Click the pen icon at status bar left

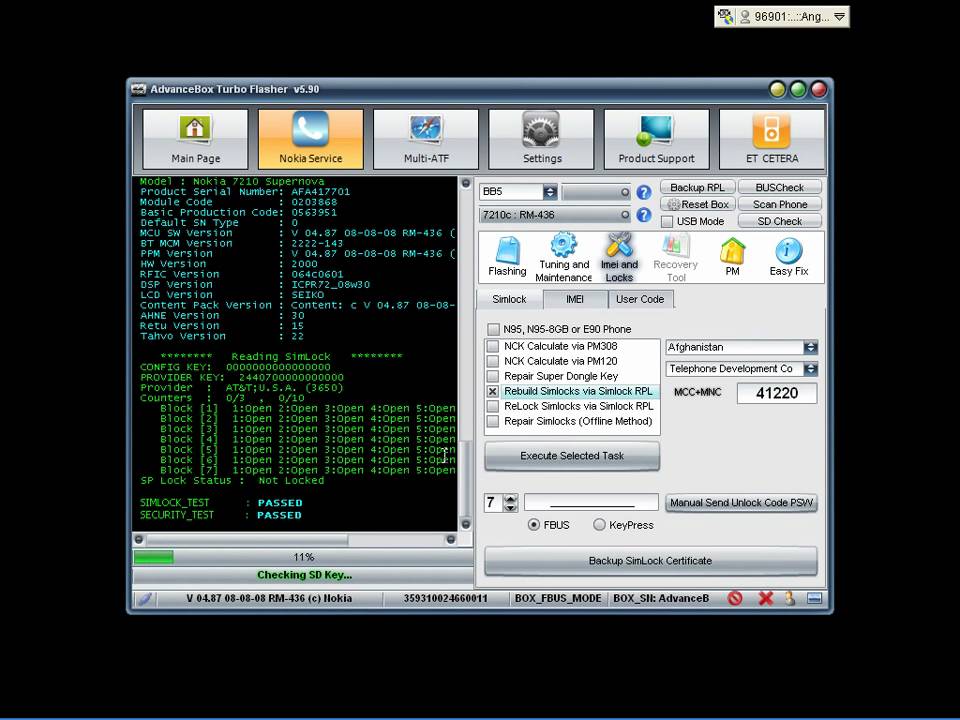click(x=144, y=598)
